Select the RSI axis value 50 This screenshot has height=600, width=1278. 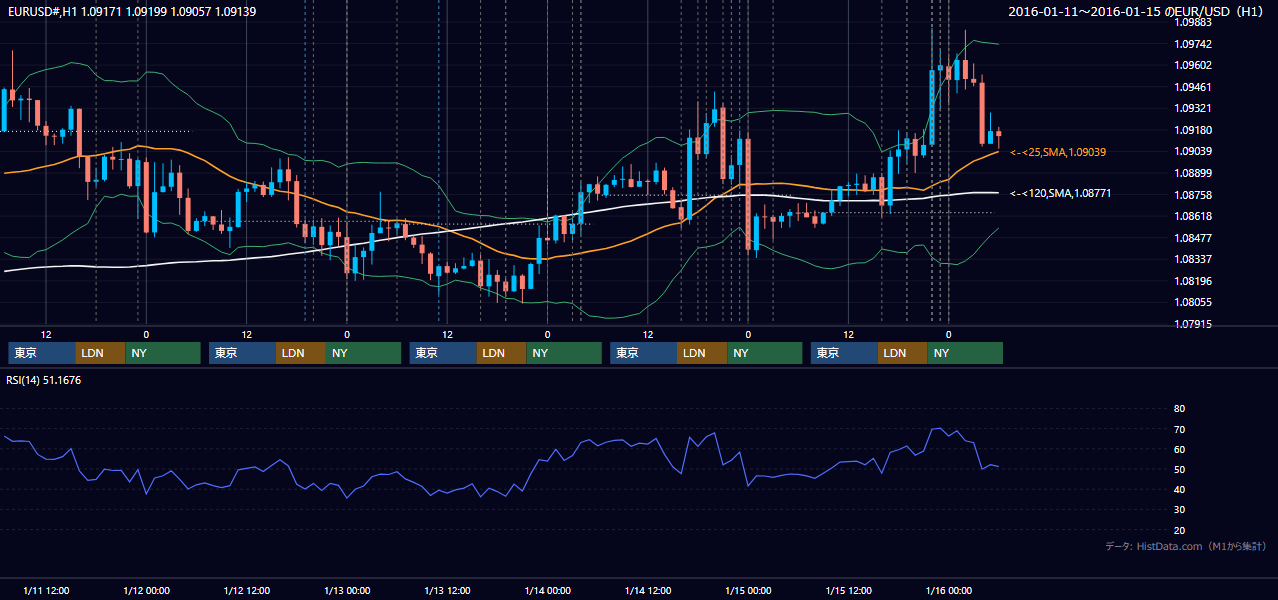[x=1179, y=469]
